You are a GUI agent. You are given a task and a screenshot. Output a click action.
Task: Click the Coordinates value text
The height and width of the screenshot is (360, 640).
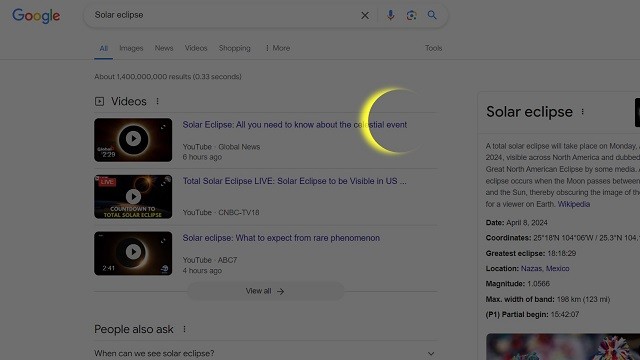pos(586,238)
